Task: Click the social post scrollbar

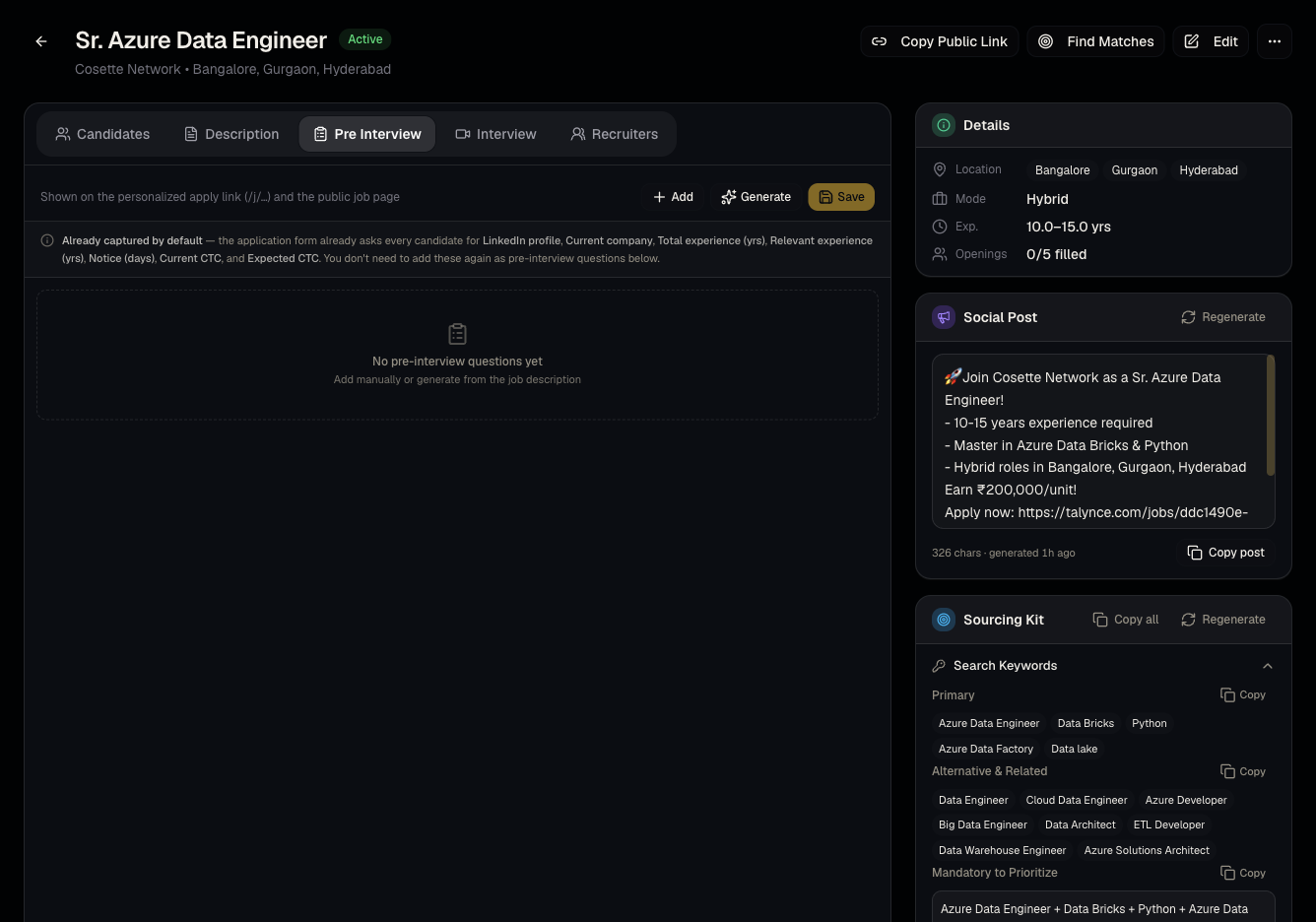Action: click(x=1271, y=415)
